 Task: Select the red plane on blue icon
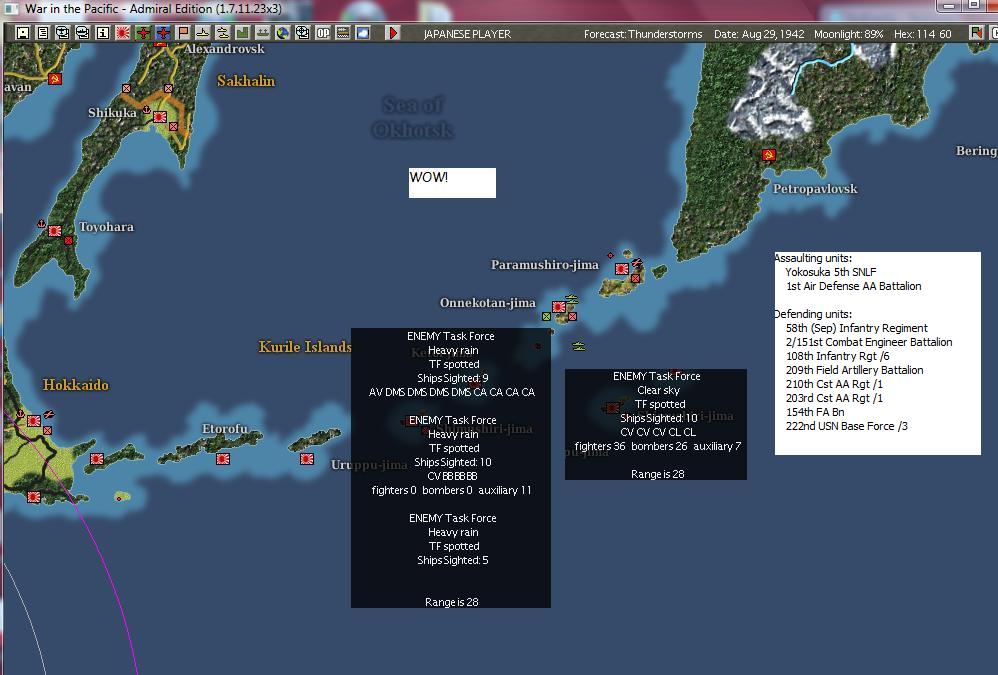coord(163,32)
